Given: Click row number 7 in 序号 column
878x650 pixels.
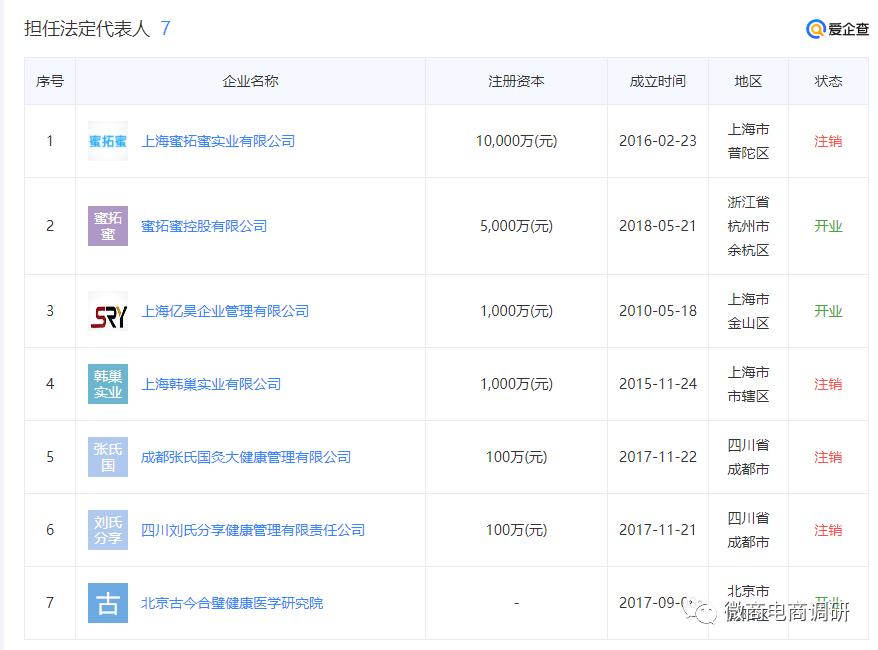Looking at the screenshot, I should click(50, 603).
